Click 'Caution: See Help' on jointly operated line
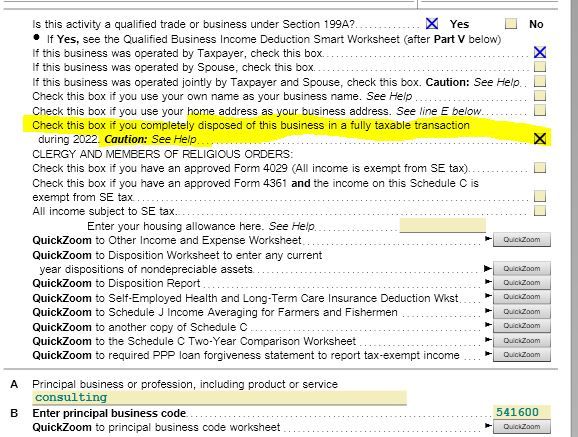Viewport: 578px width, 437px height. 473,82
